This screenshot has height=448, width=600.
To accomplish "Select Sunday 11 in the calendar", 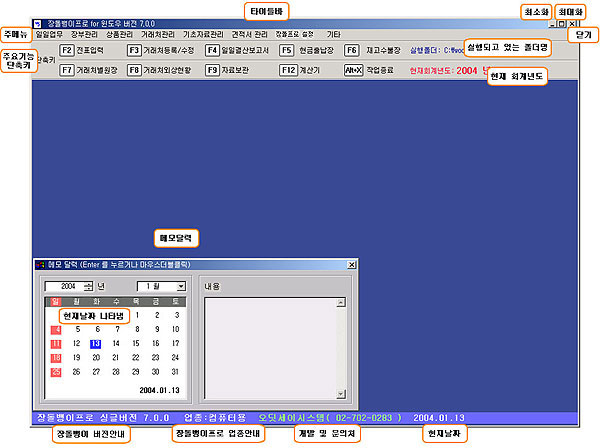I will [56, 344].
